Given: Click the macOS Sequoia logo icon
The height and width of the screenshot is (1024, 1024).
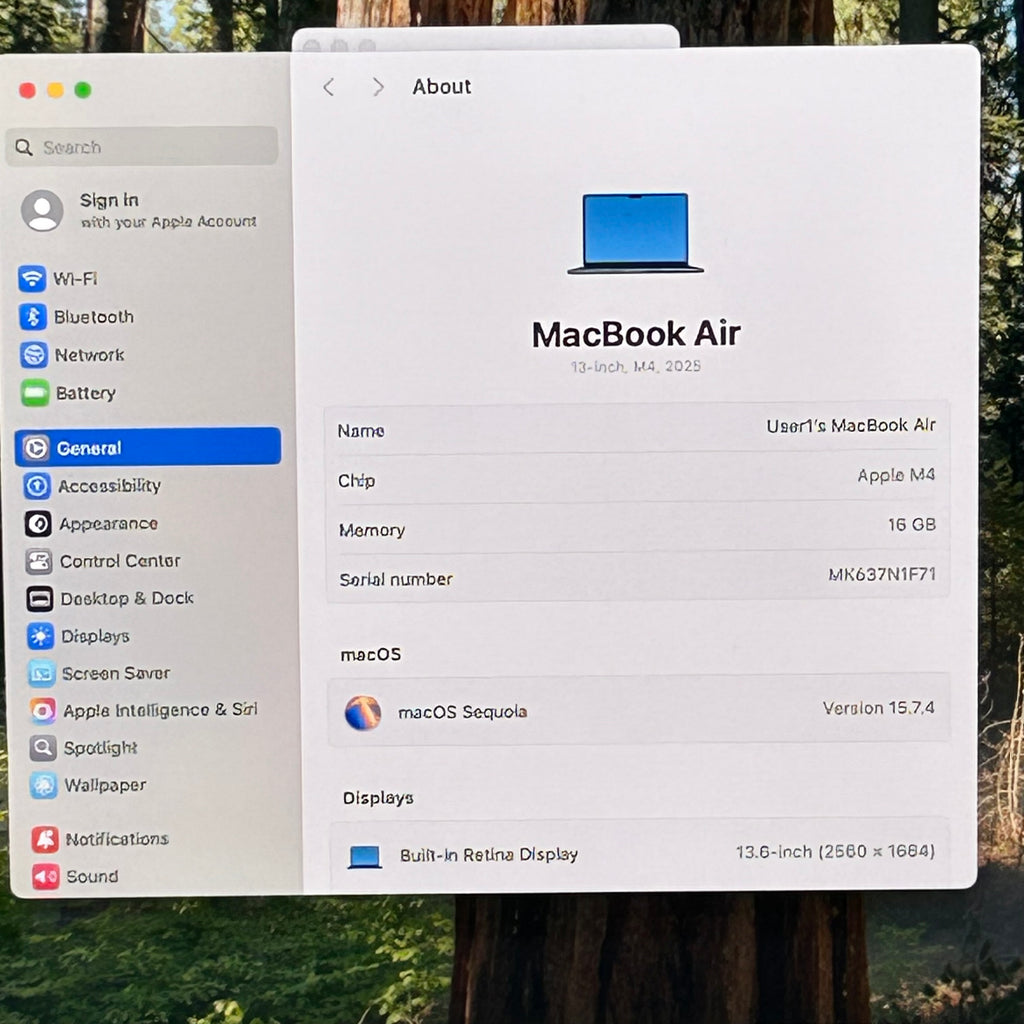Looking at the screenshot, I should point(363,712).
